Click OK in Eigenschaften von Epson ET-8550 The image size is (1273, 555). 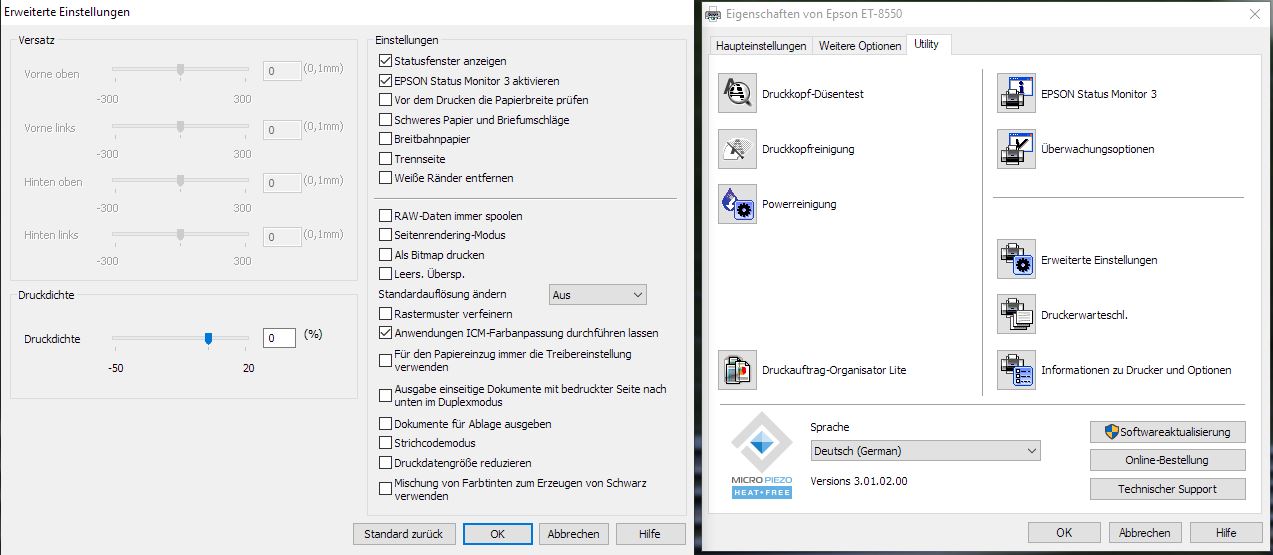tap(1064, 533)
